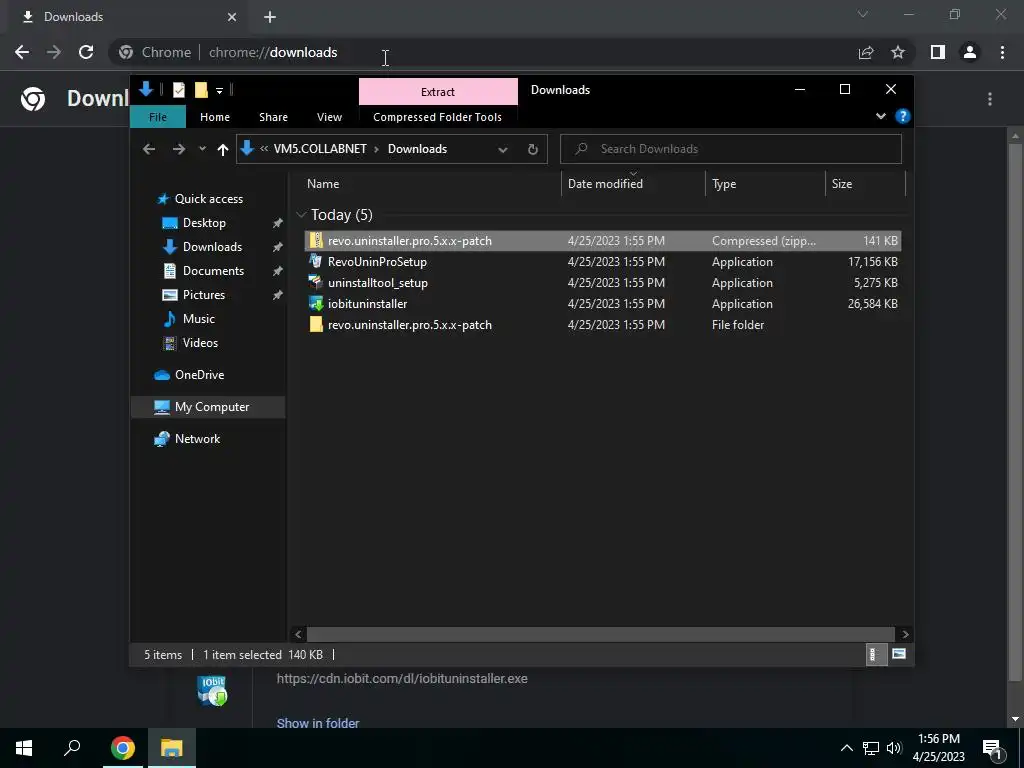1024x768 pixels.
Task: Open Documents in navigation pane
Action: [x=213, y=271]
